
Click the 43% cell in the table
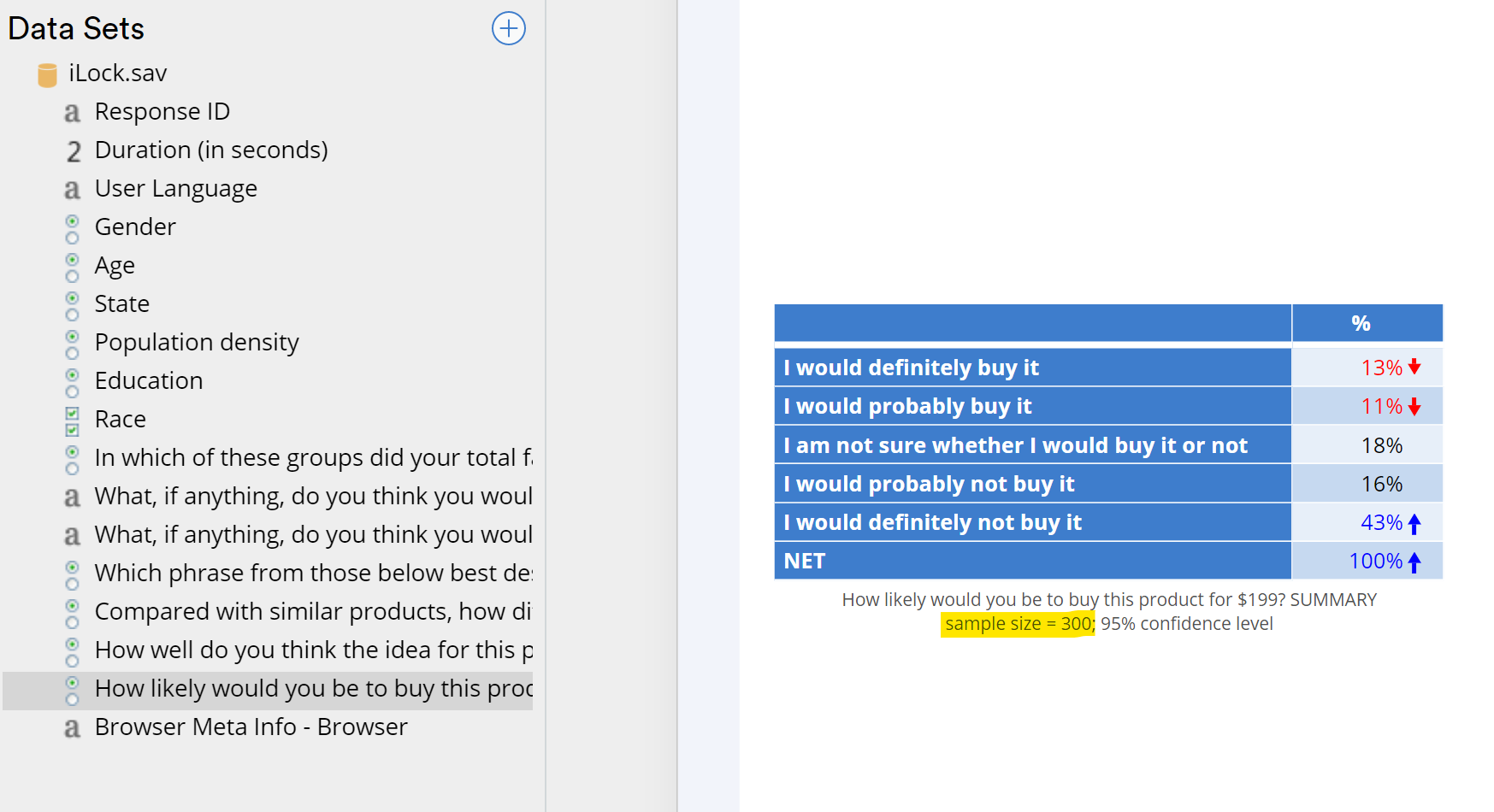[1382, 522]
